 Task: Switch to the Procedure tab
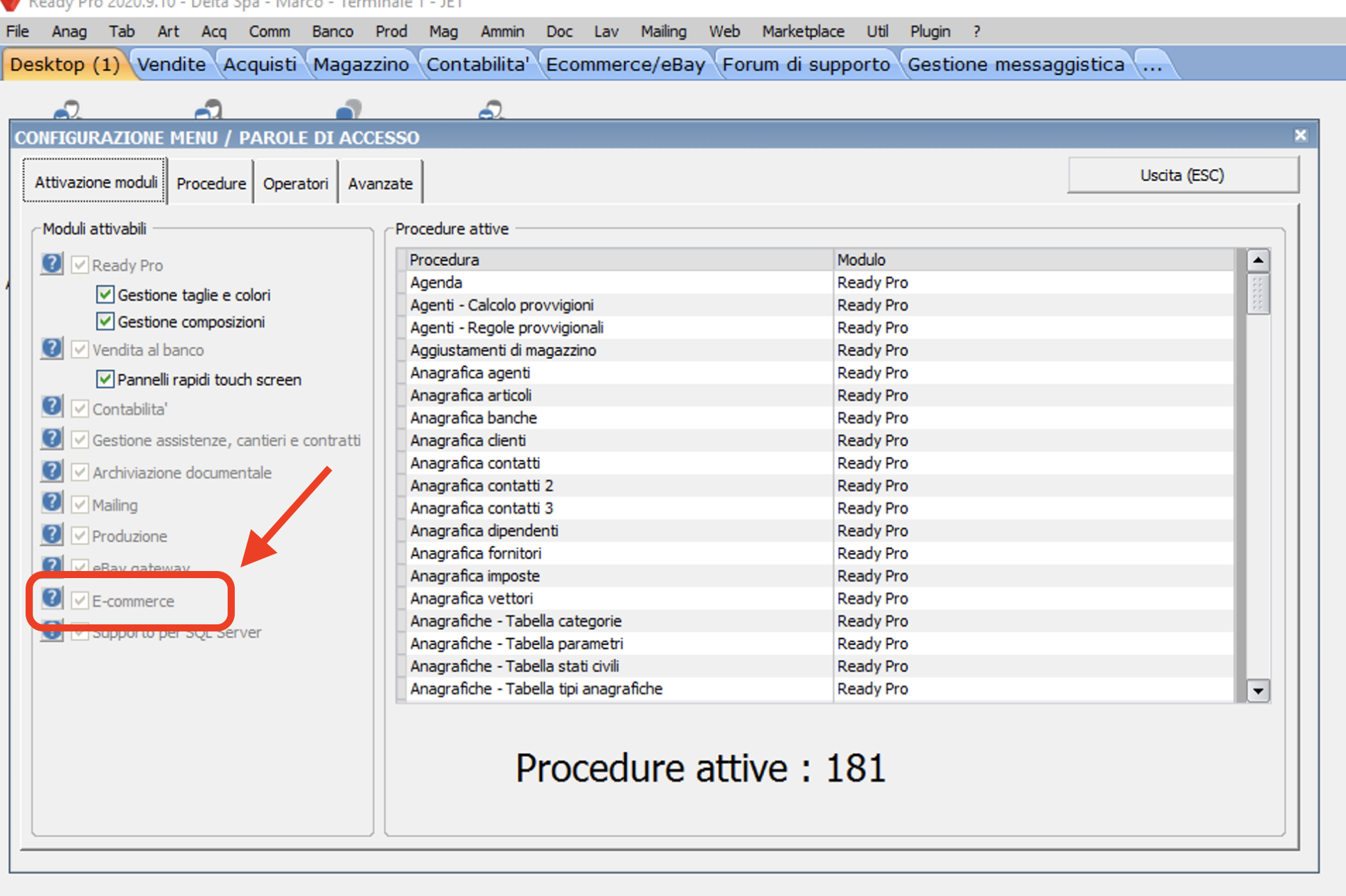pyautogui.click(x=211, y=183)
